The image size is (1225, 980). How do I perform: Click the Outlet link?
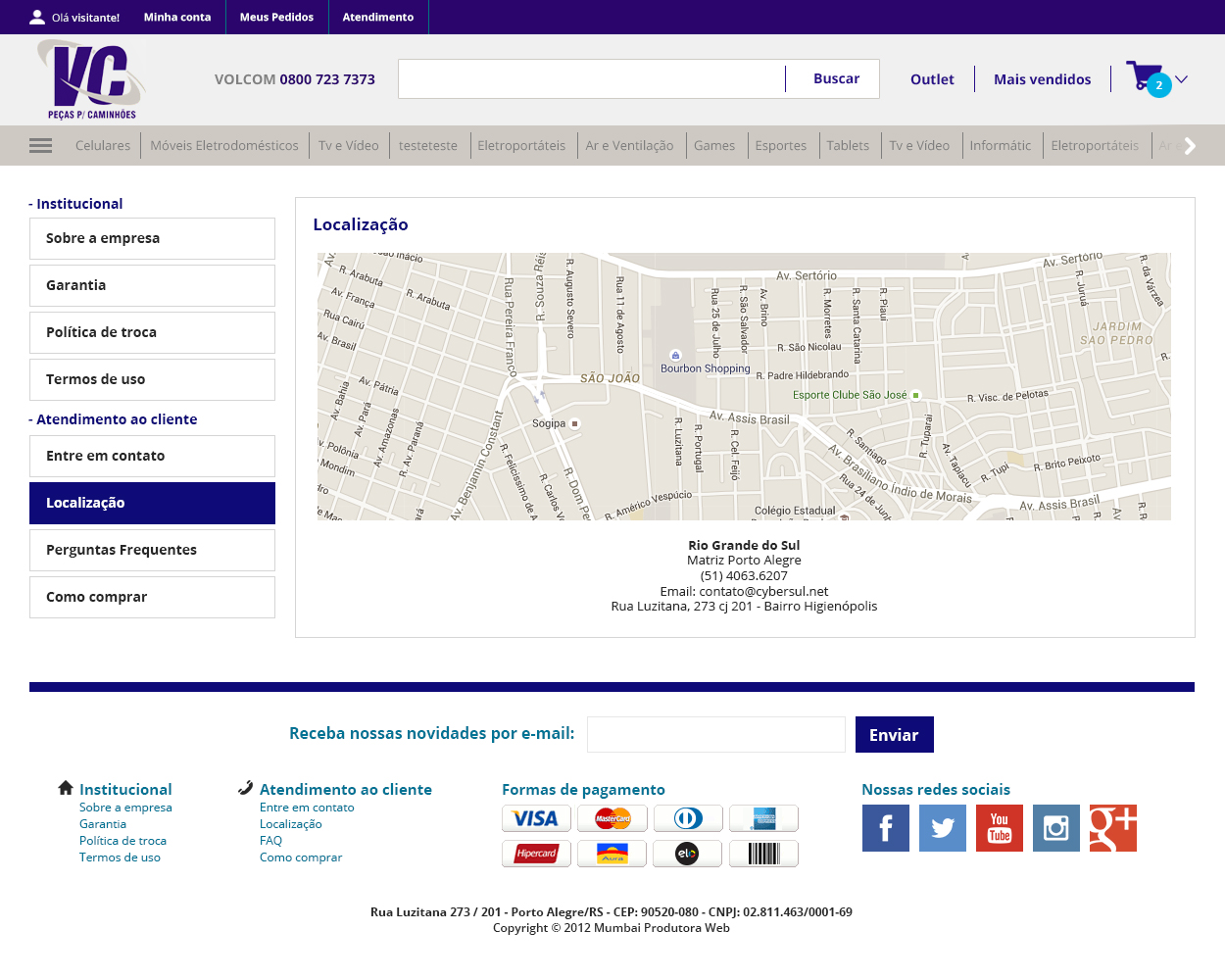(931, 79)
